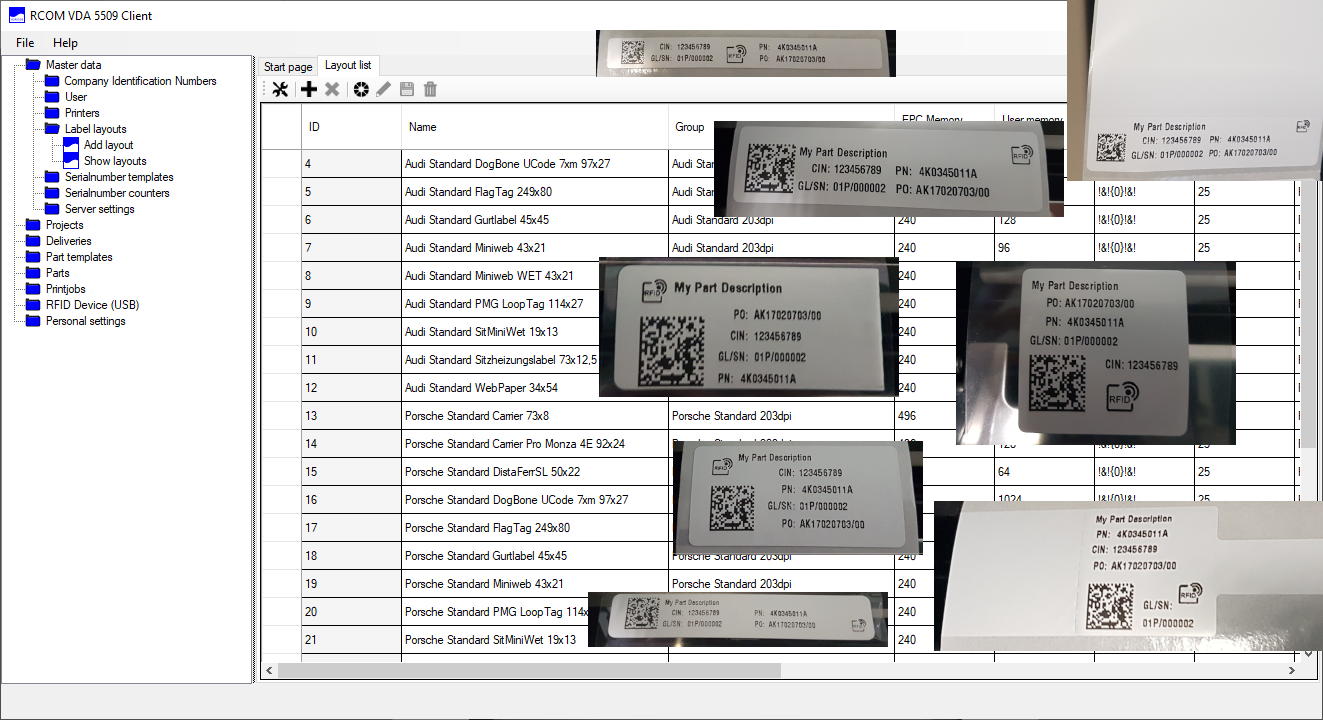This screenshot has height=720, width=1323.
Task: Click ID cell with value 21
Action: [352, 639]
